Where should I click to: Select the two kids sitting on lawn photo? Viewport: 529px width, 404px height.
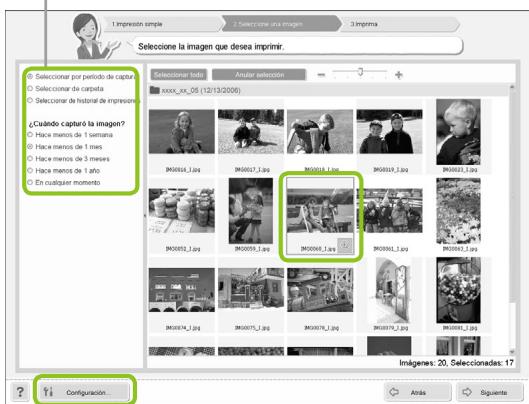(x=251, y=132)
